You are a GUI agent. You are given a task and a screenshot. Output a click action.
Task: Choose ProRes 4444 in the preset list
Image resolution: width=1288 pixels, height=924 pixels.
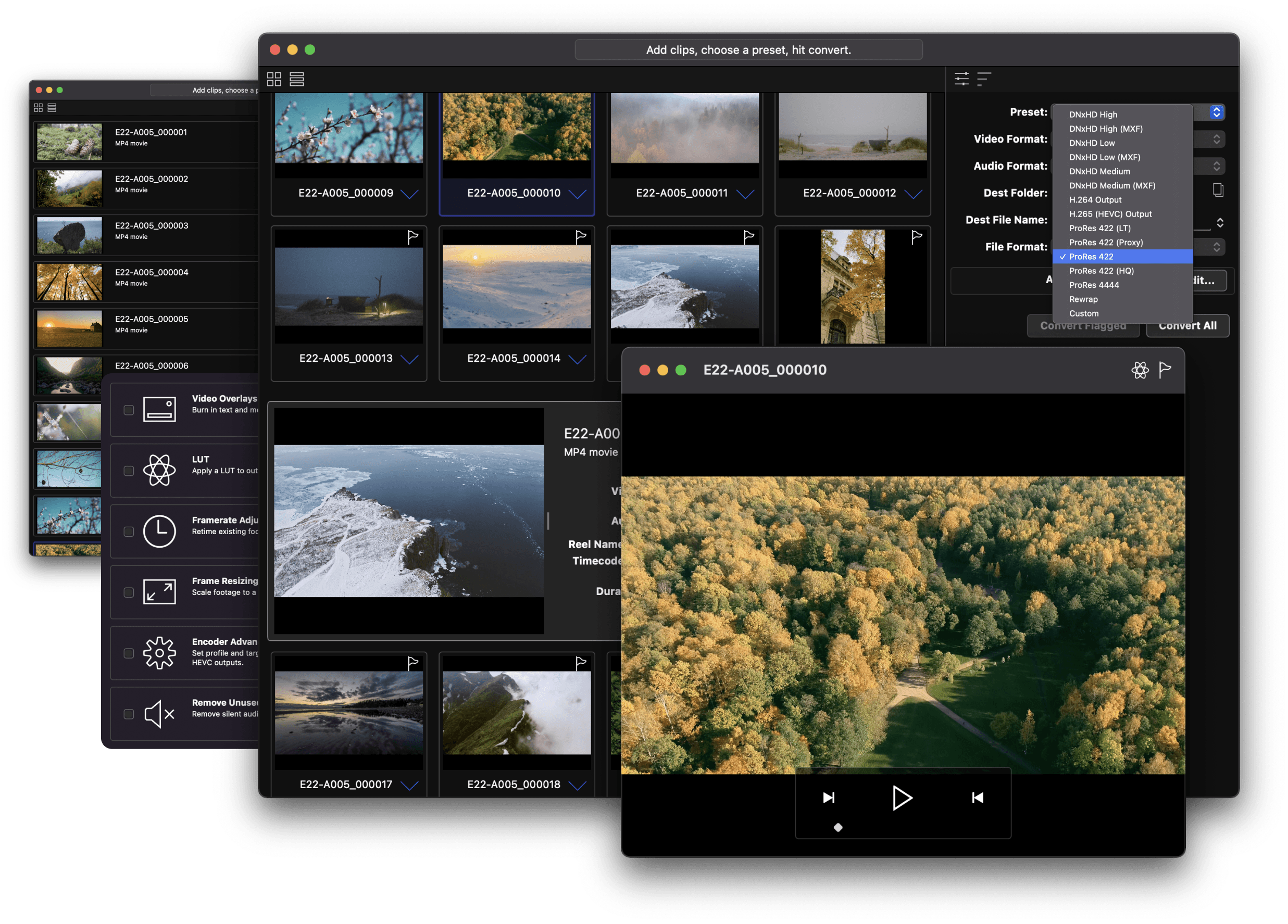(1094, 285)
